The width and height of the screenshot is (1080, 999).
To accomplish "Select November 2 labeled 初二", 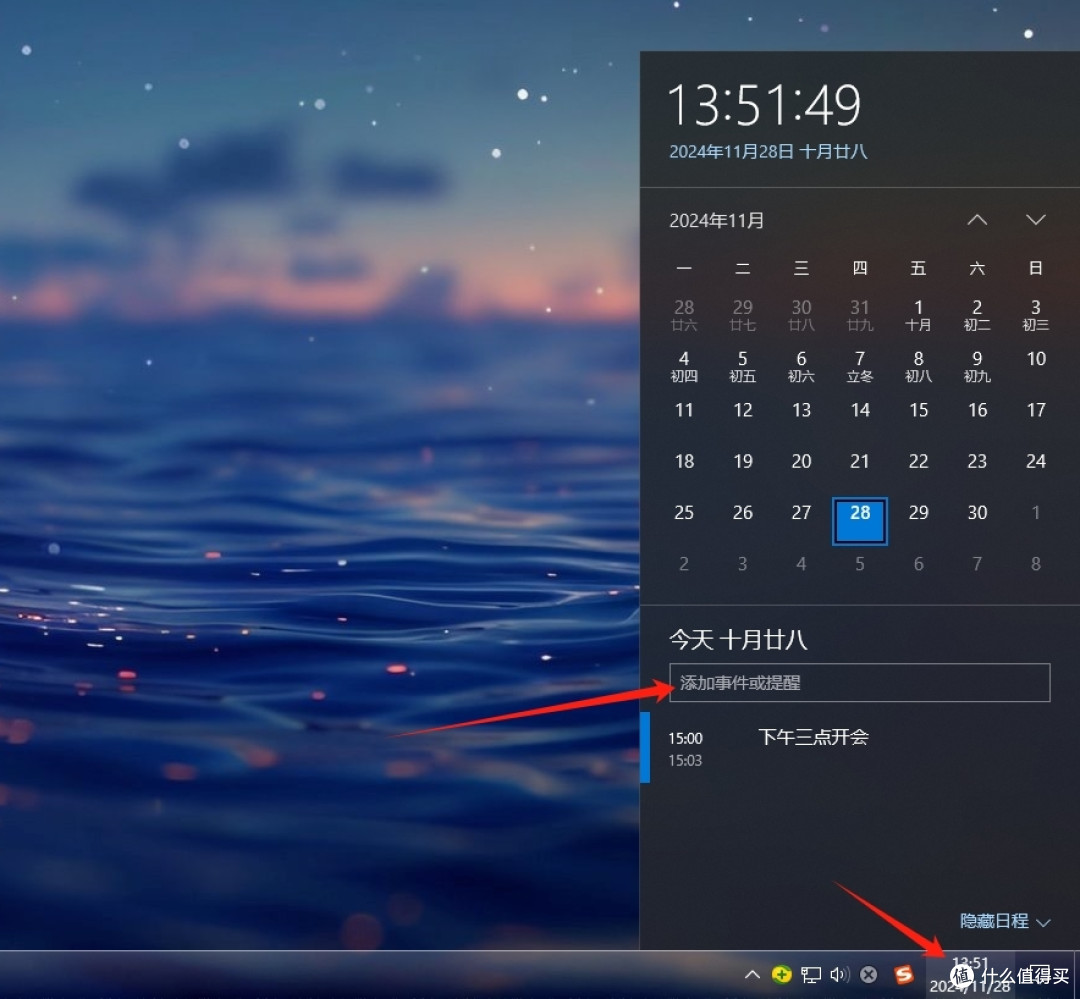I will point(977,315).
